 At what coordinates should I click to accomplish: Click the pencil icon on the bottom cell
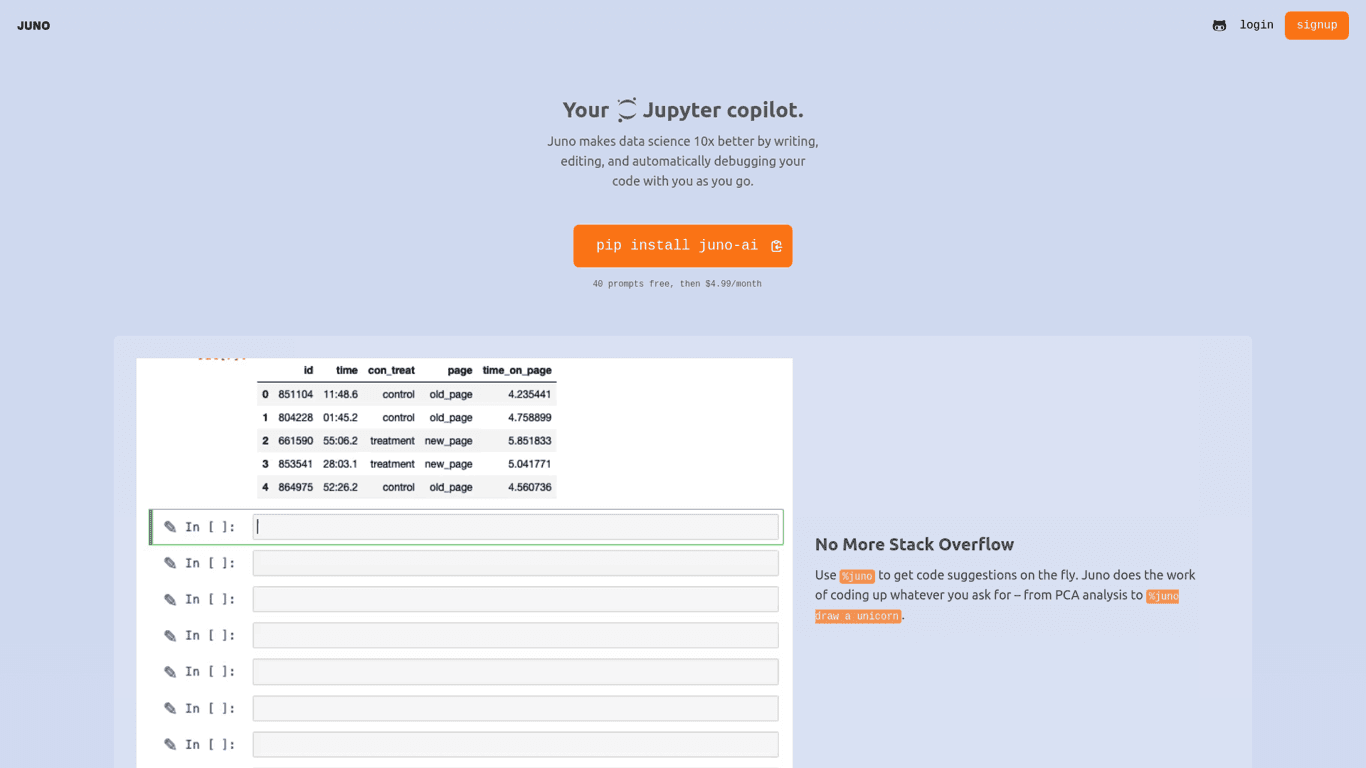[x=170, y=745]
